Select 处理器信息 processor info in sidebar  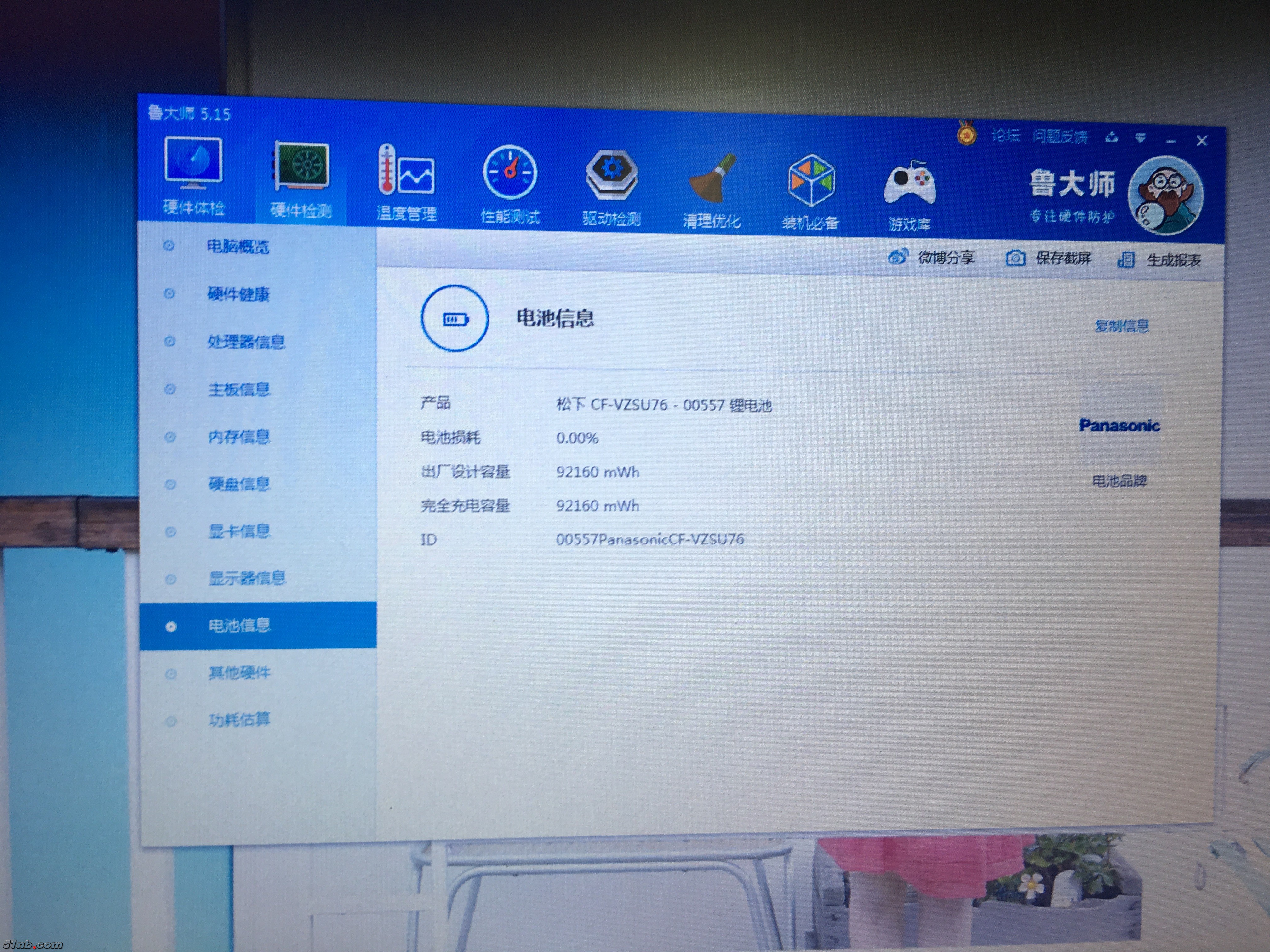[x=246, y=343]
